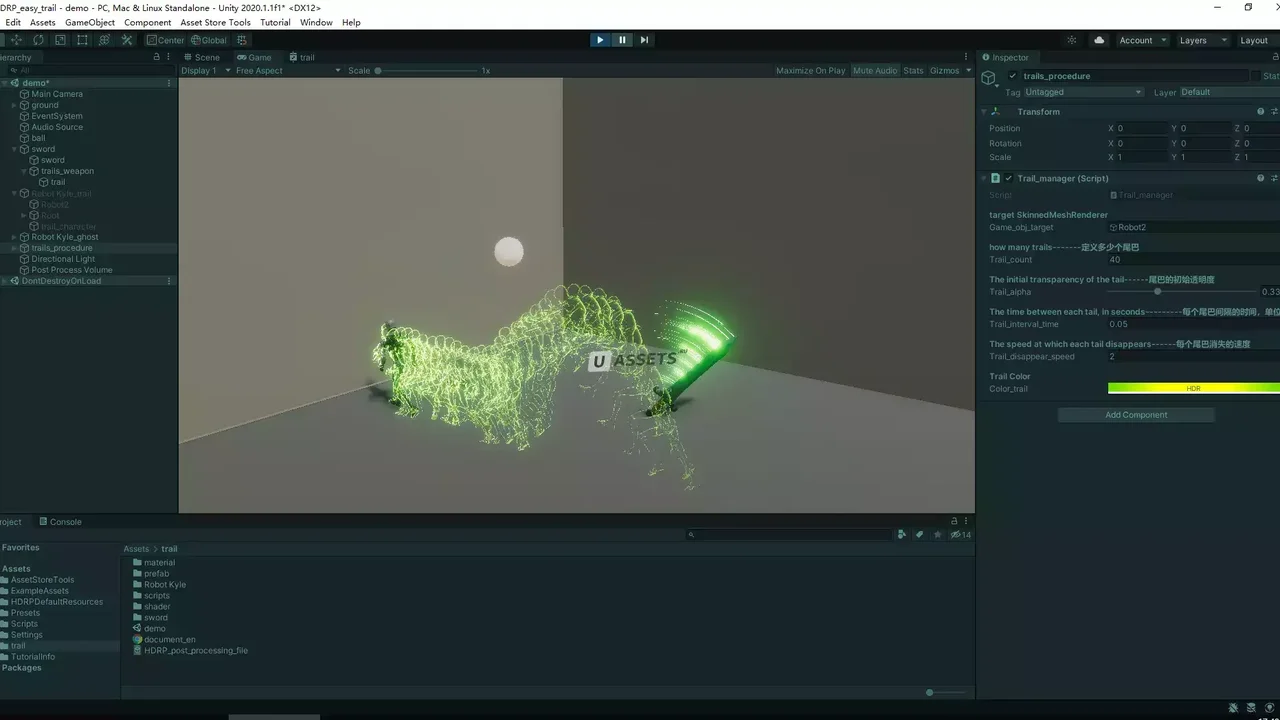Click Search by Type icon in Project
The width and height of the screenshot is (1280, 720).
pyautogui.click(x=902, y=535)
